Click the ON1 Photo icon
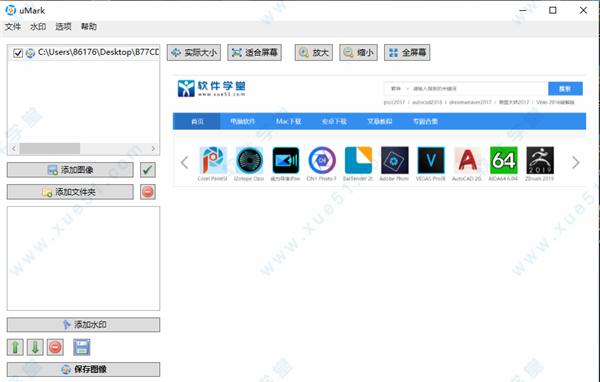This screenshot has width=600, height=382. point(322,160)
